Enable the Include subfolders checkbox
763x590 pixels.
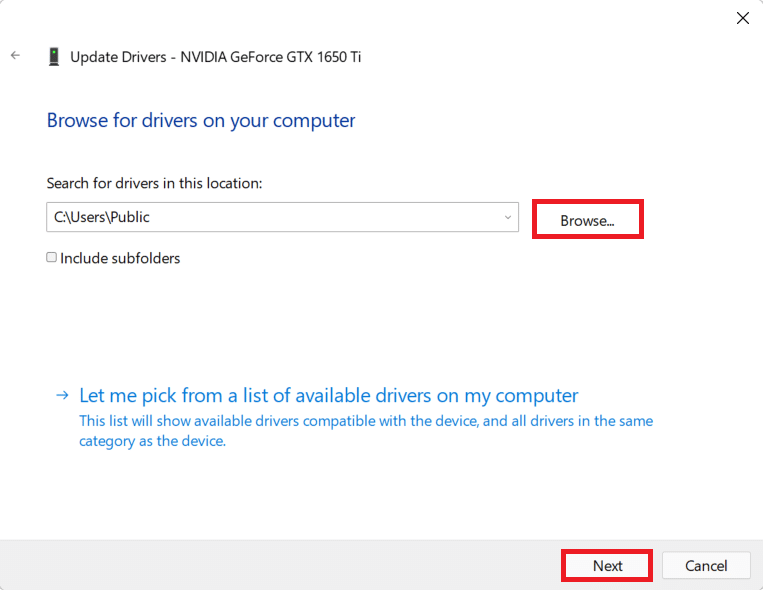point(52,258)
